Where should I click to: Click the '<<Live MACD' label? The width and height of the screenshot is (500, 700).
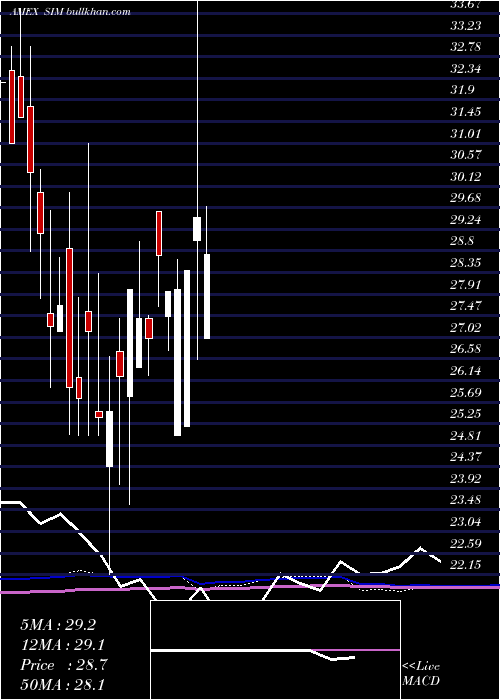click(421, 674)
